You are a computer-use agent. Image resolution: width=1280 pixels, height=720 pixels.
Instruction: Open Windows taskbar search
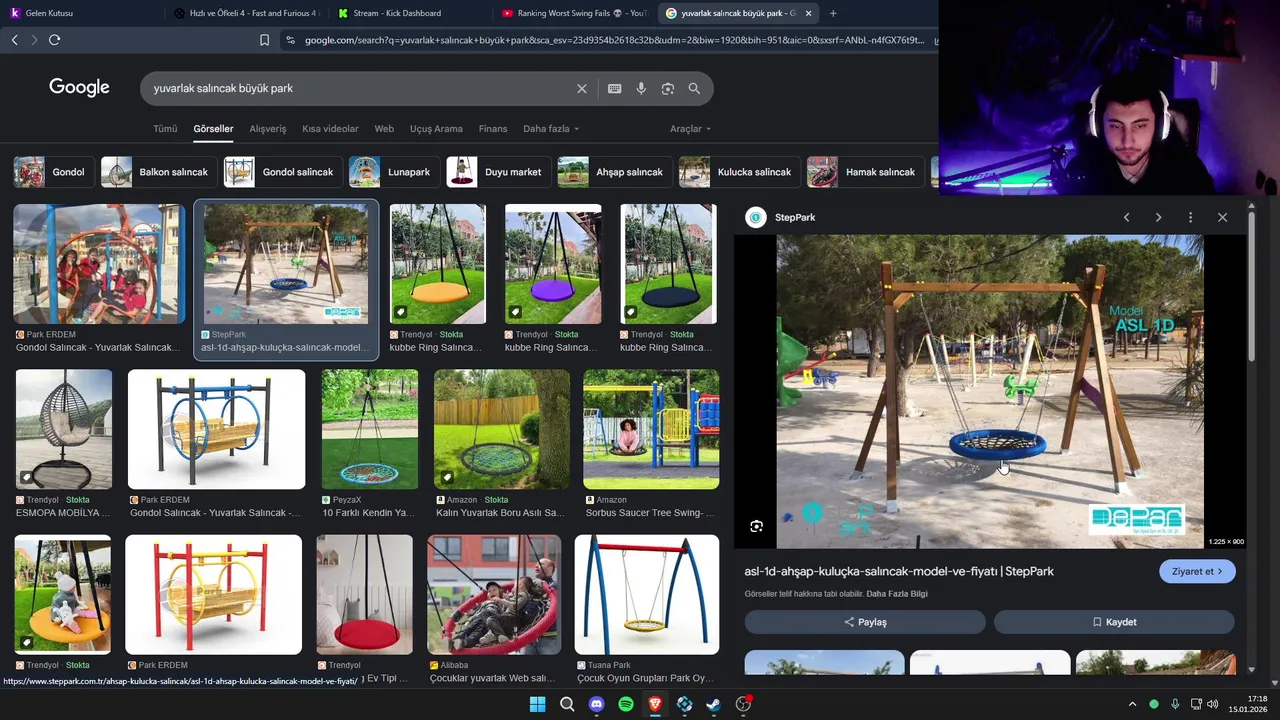click(567, 704)
